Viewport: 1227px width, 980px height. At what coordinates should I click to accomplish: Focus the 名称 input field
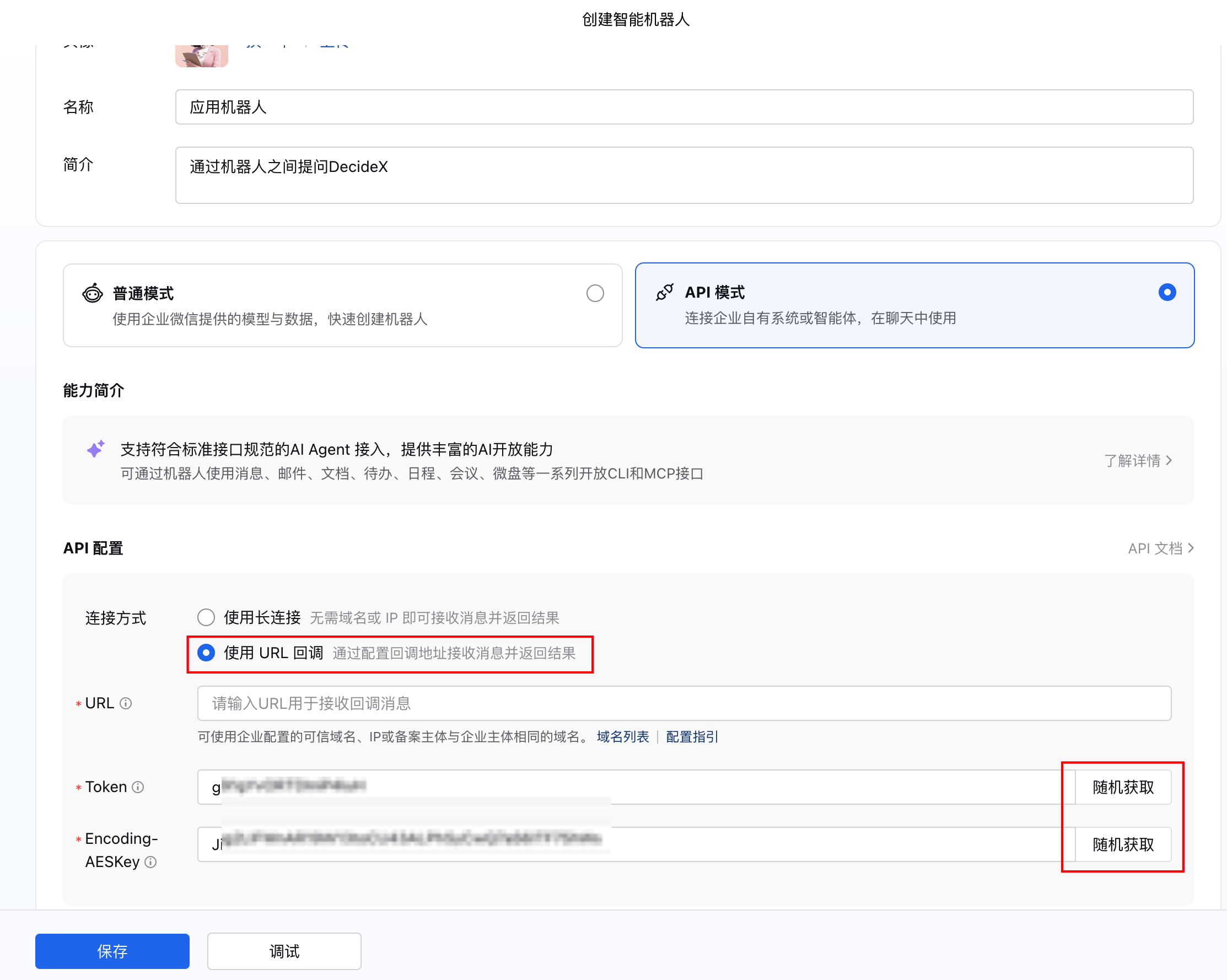click(x=684, y=107)
